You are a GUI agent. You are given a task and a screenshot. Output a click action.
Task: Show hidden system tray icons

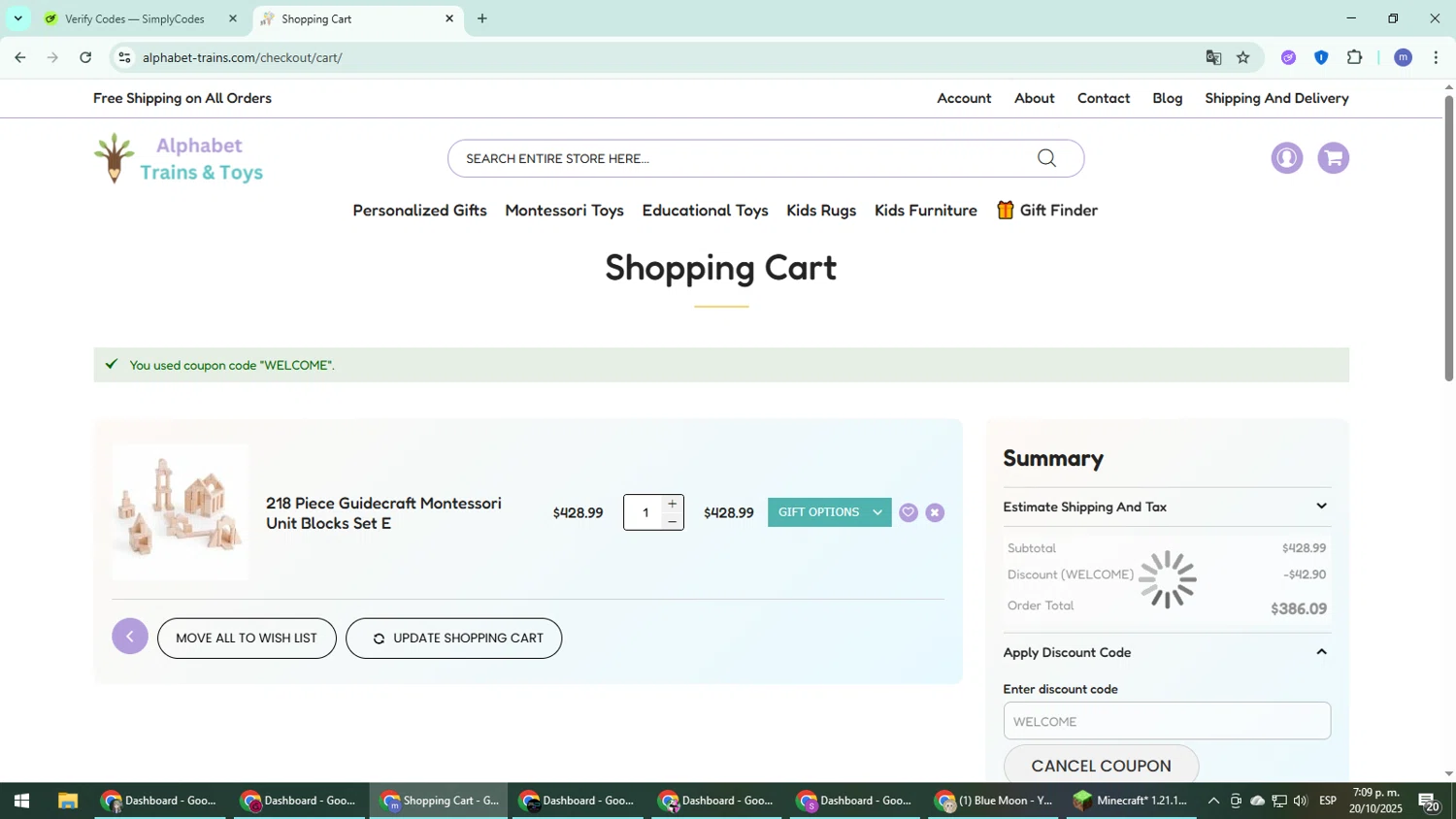(1213, 801)
